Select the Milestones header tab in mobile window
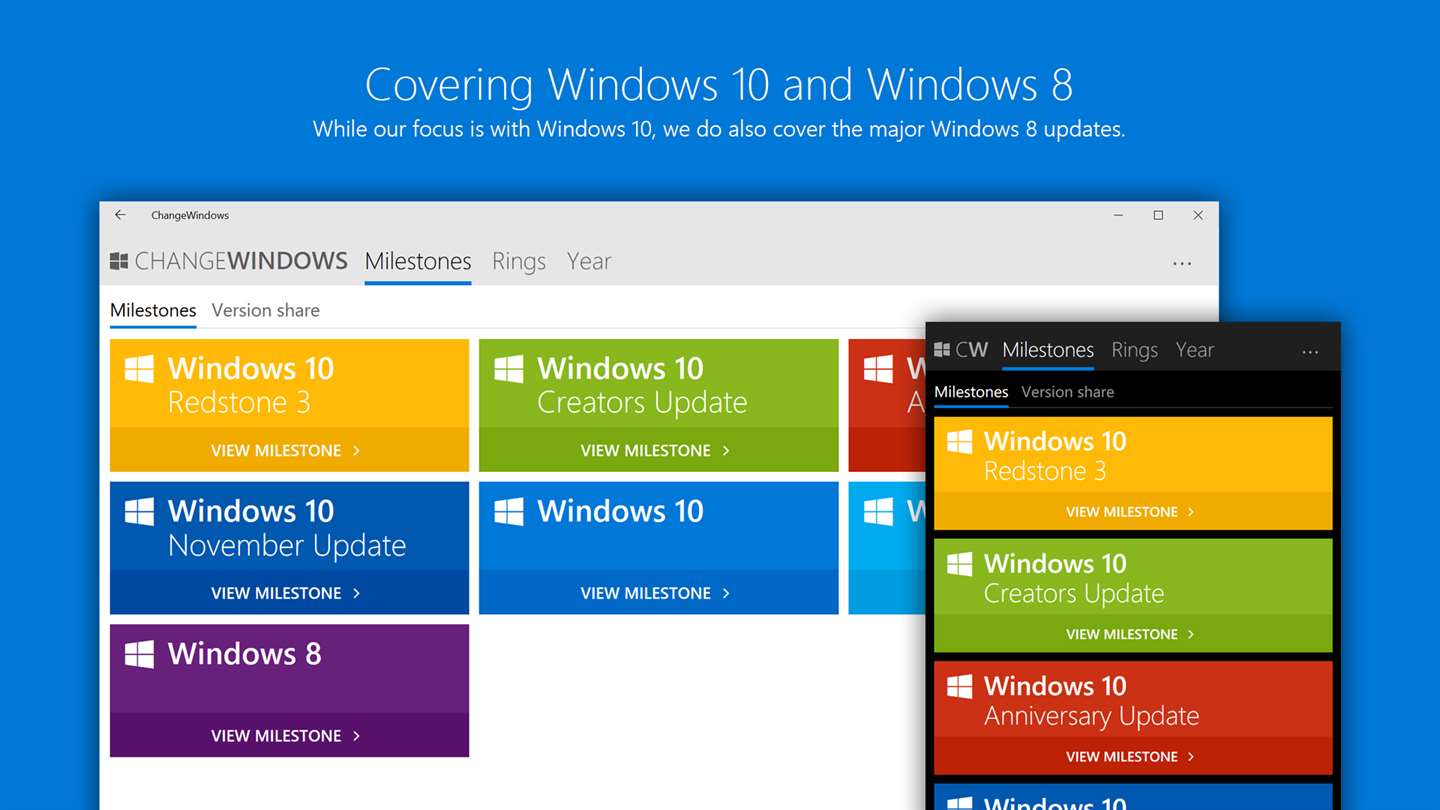The image size is (1440, 810). point(1048,350)
